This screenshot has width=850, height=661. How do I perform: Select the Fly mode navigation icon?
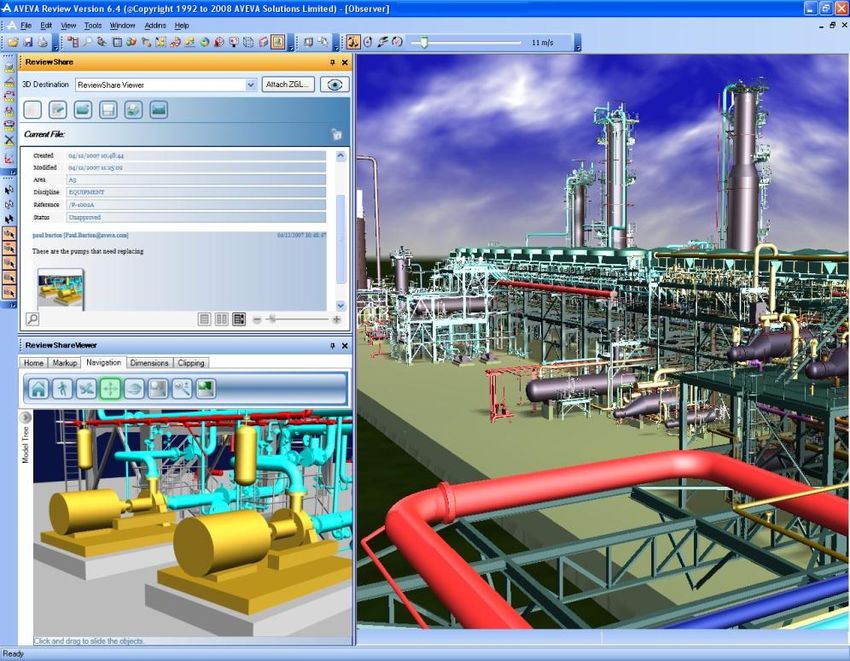click(x=86, y=388)
